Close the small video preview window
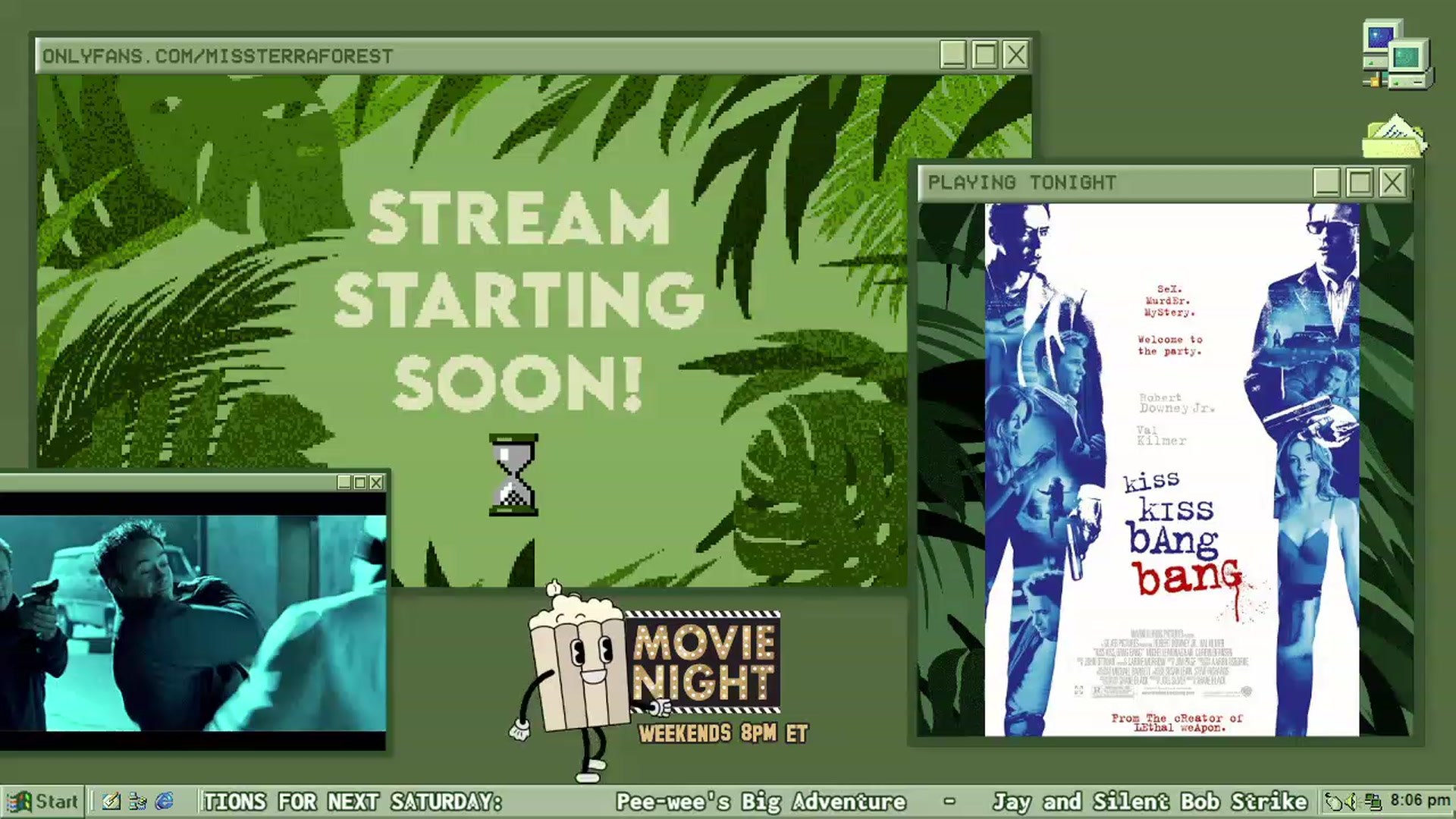Screen dimensions: 1456x819 (376, 482)
